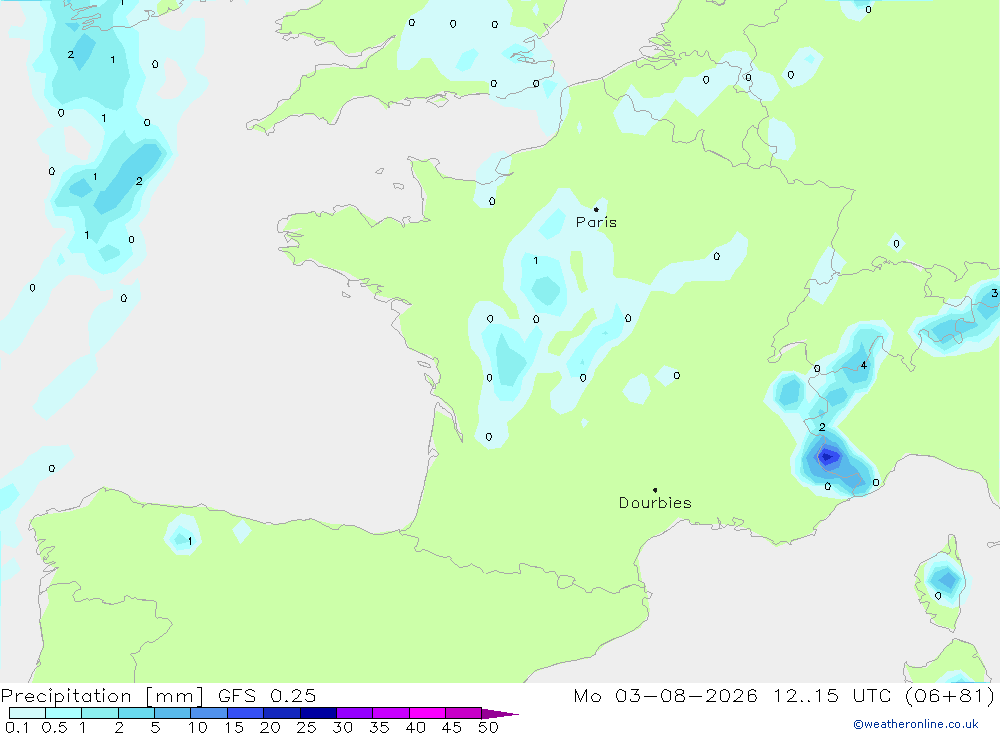Viewport: 1000px width, 733px height.
Task: Click the legend value '0.1'
Action: point(17,727)
